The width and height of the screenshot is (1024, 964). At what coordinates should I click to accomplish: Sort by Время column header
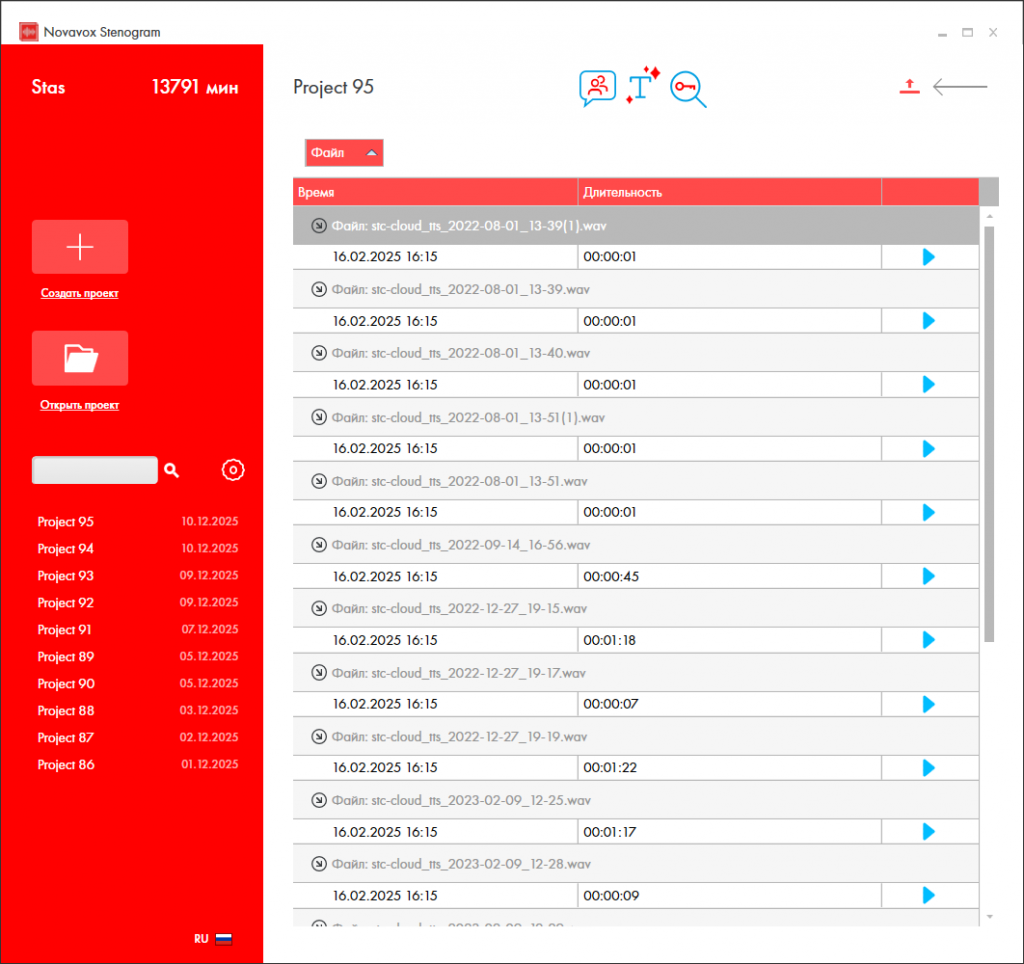(435, 192)
